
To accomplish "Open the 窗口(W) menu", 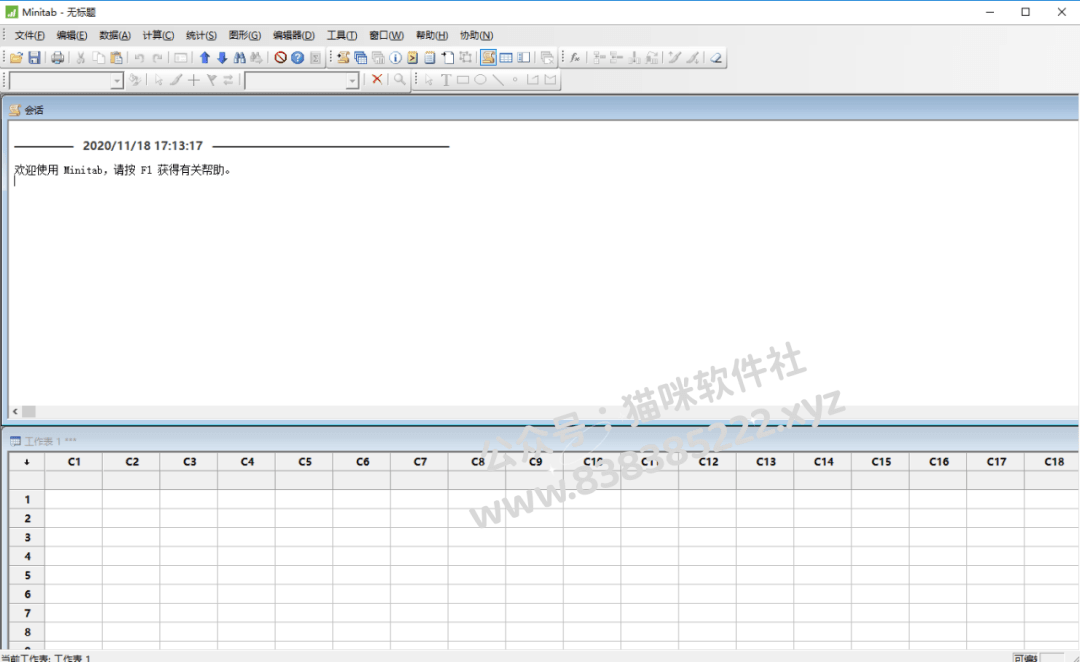I will point(386,35).
